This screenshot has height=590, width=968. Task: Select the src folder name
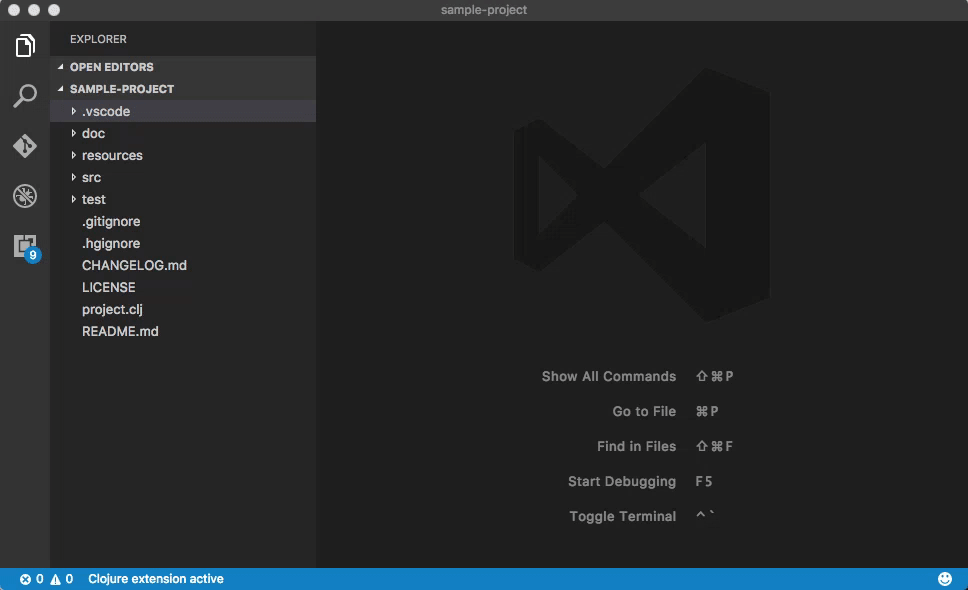[91, 178]
